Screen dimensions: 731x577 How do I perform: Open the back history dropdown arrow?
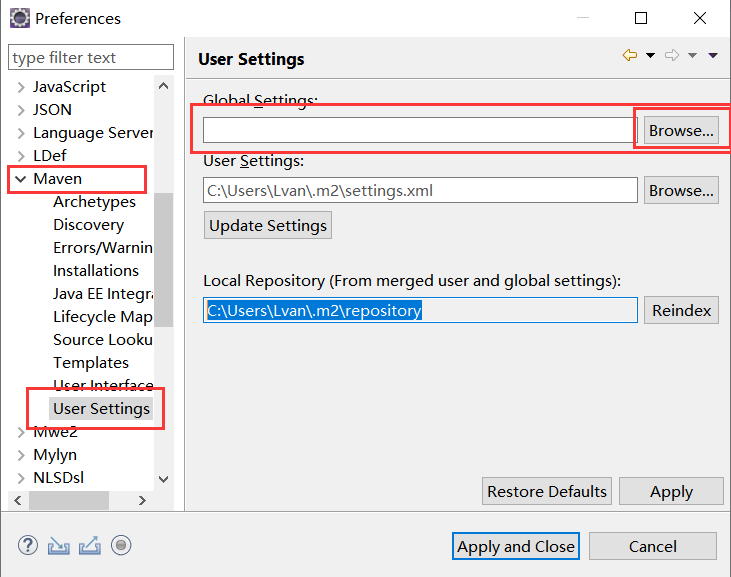[650, 55]
